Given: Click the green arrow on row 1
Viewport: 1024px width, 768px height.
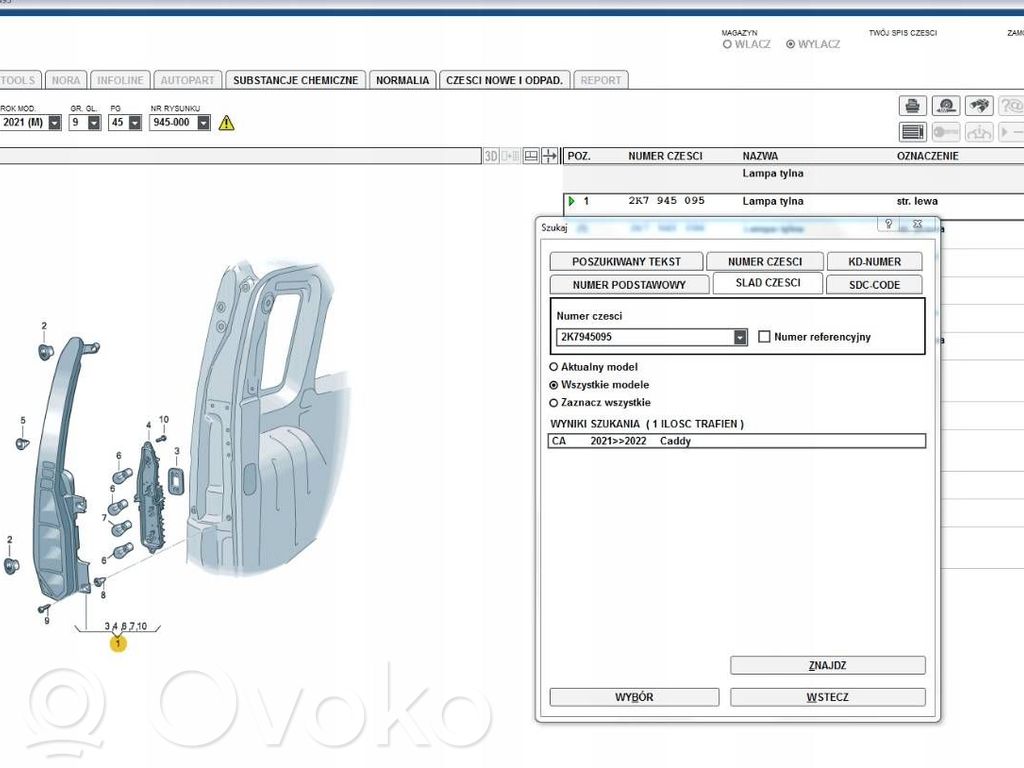Looking at the screenshot, I should tap(572, 201).
